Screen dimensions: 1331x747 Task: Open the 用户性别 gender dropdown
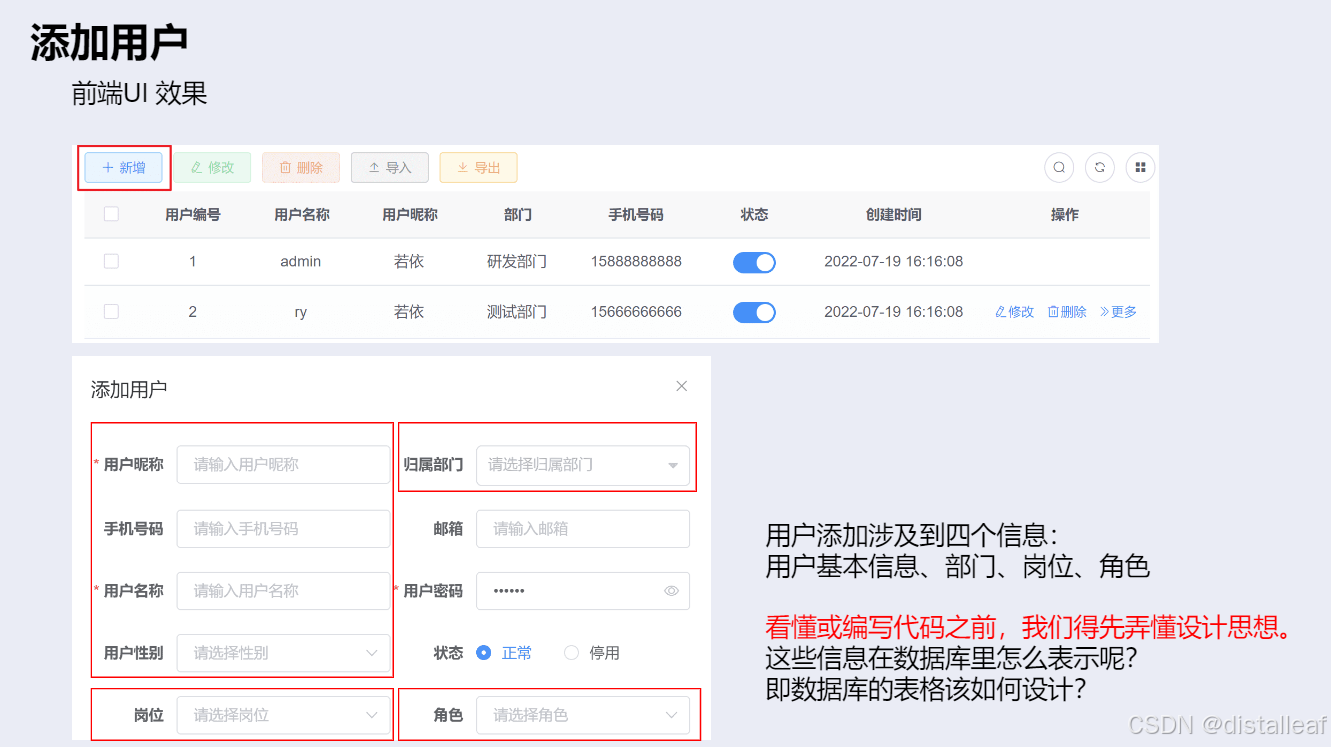click(x=283, y=652)
